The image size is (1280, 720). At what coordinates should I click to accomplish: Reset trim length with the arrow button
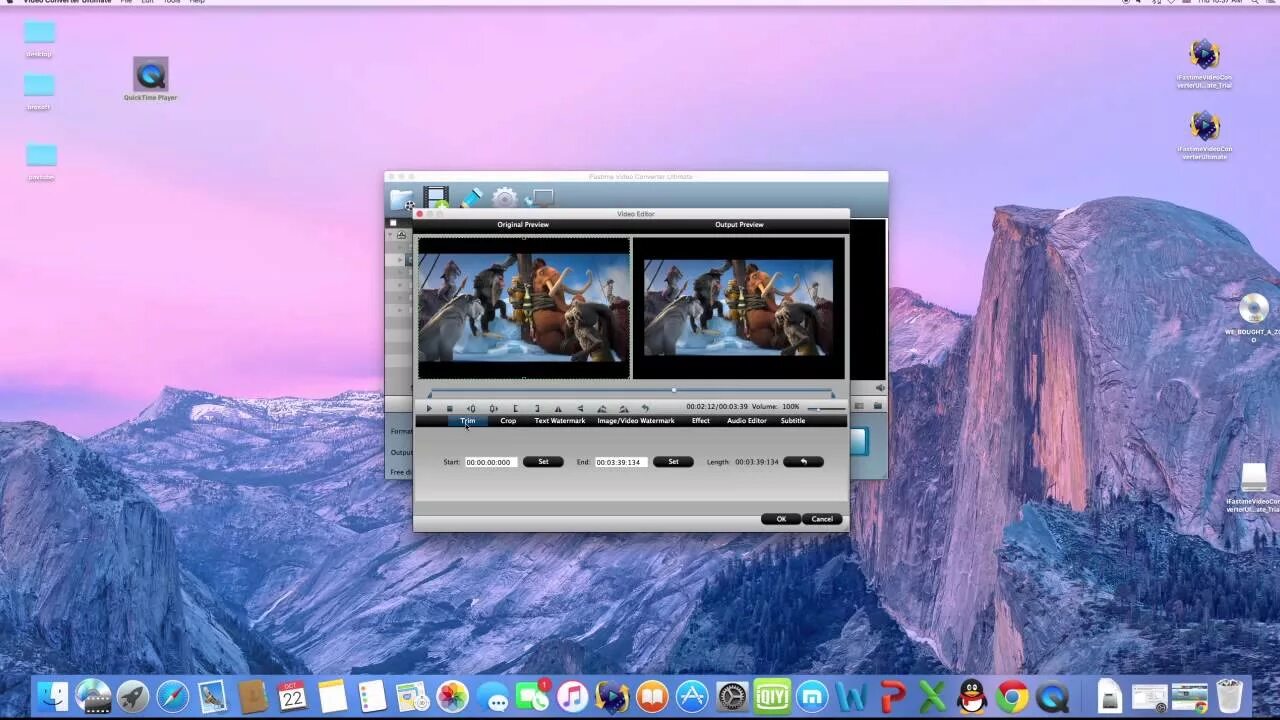click(803, 462)
